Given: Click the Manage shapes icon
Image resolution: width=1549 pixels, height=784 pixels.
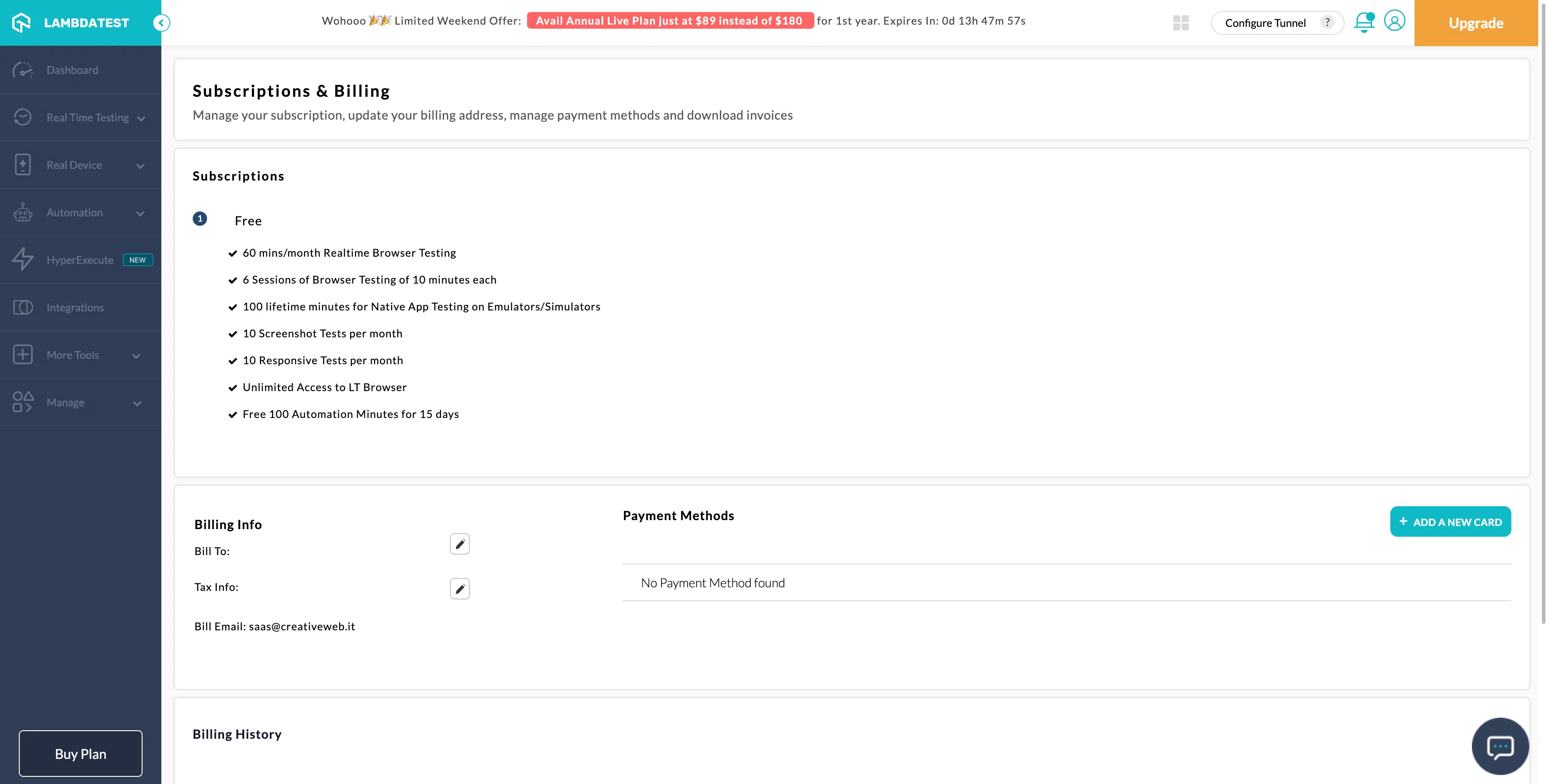Looking at the screenshot, I should [23, 402].
